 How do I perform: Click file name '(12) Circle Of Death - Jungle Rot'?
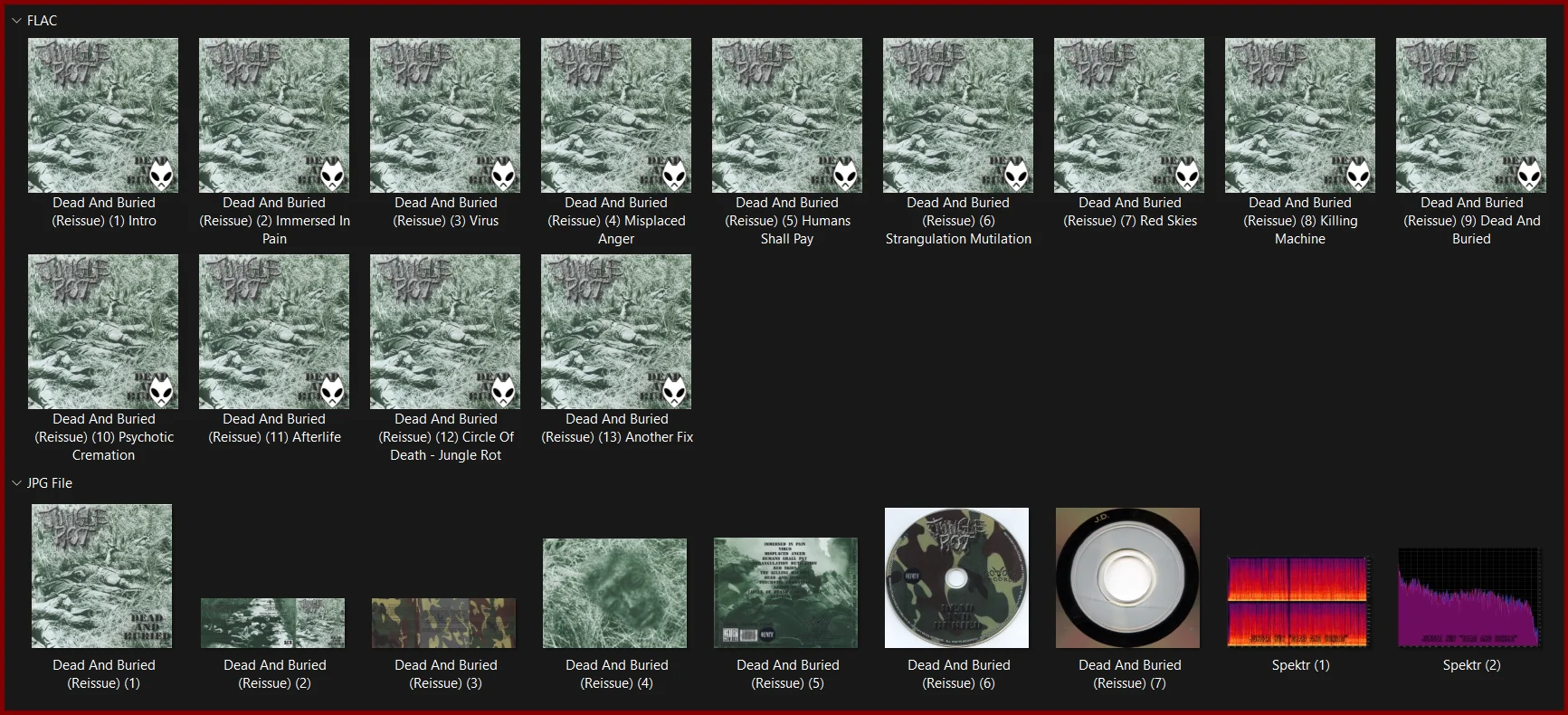[x=446, y=437]
